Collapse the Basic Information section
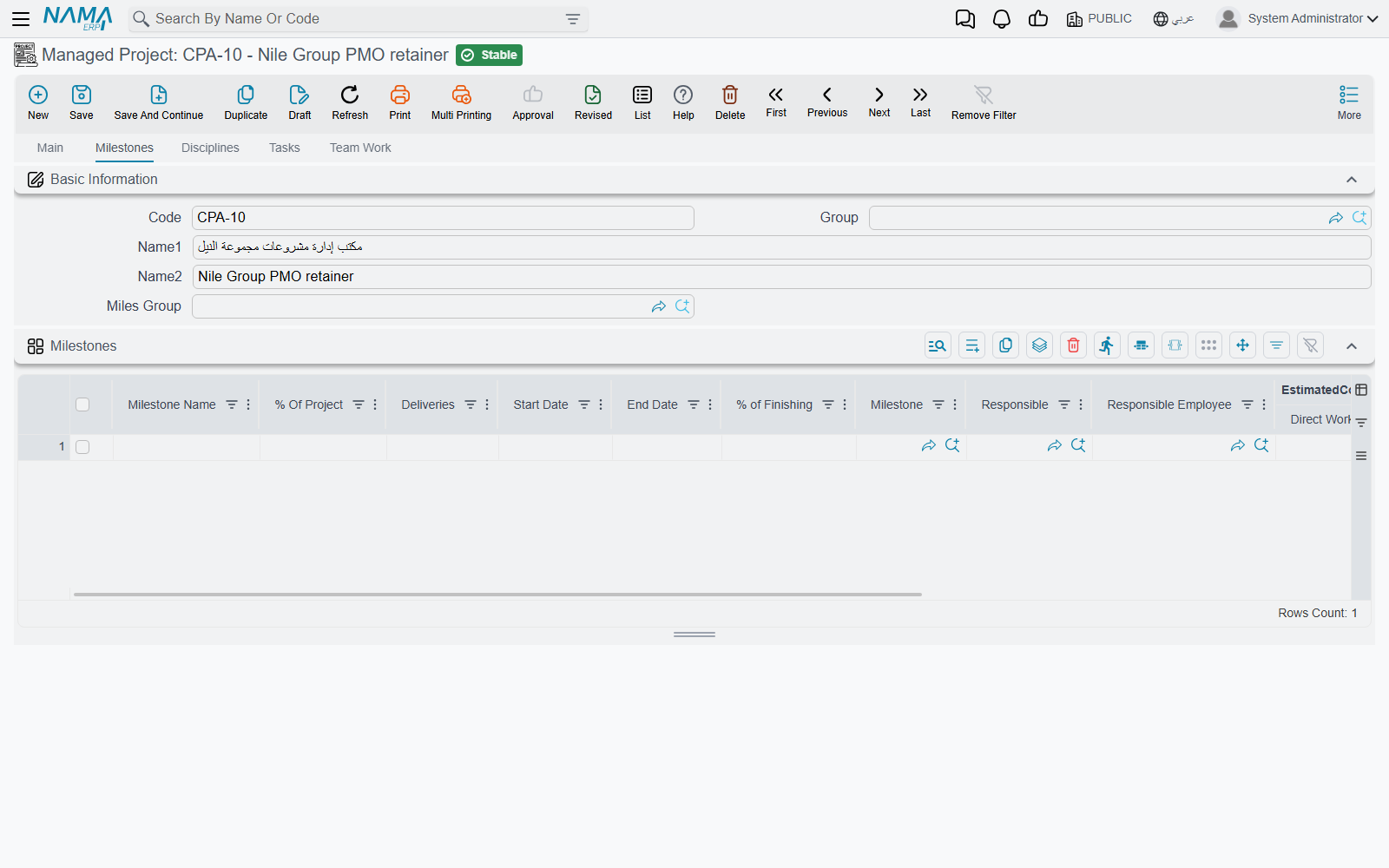 pos(1352,180)
